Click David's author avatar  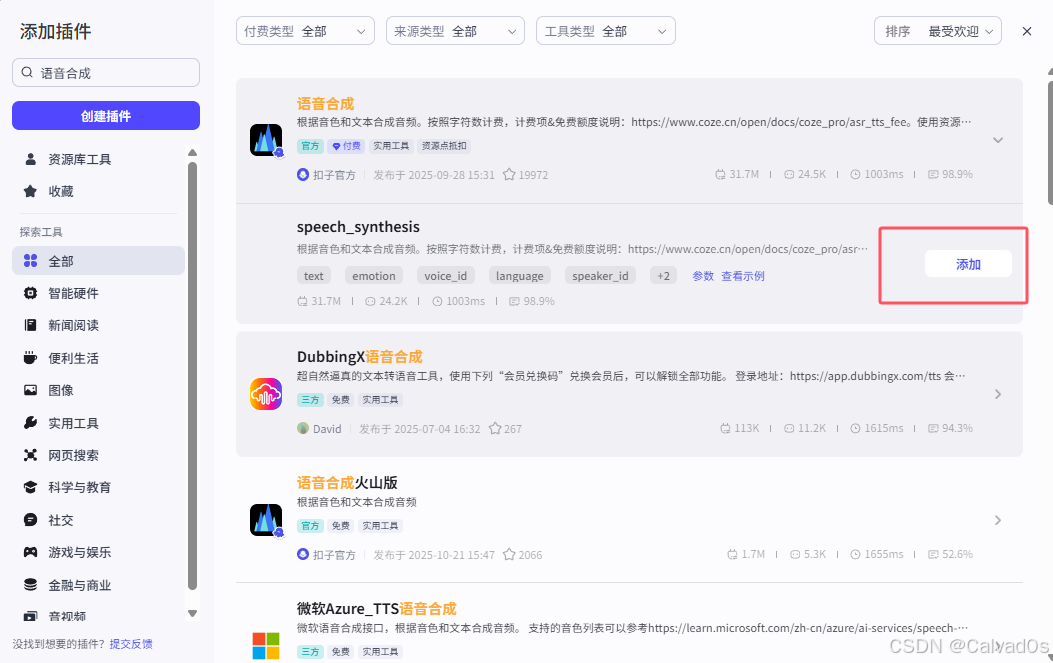(x=303, y=429)
